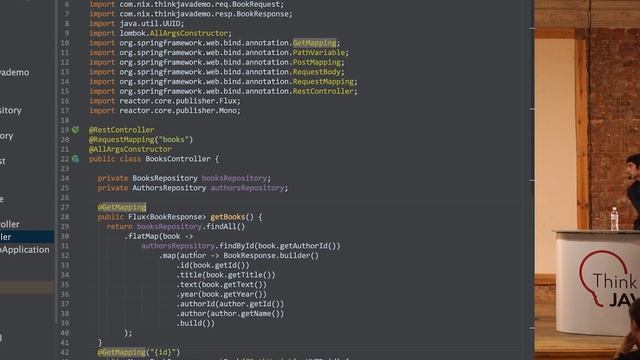640x360 pixels.
Task: Click the java.util.UUID import text
Action: (x=150, y=24)
